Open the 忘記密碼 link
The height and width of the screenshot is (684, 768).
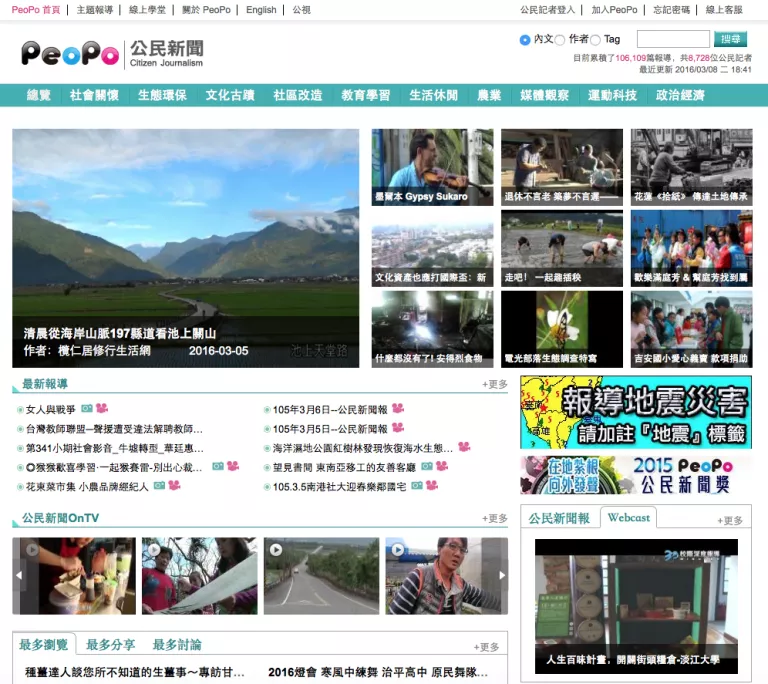(x=671, y=10)
